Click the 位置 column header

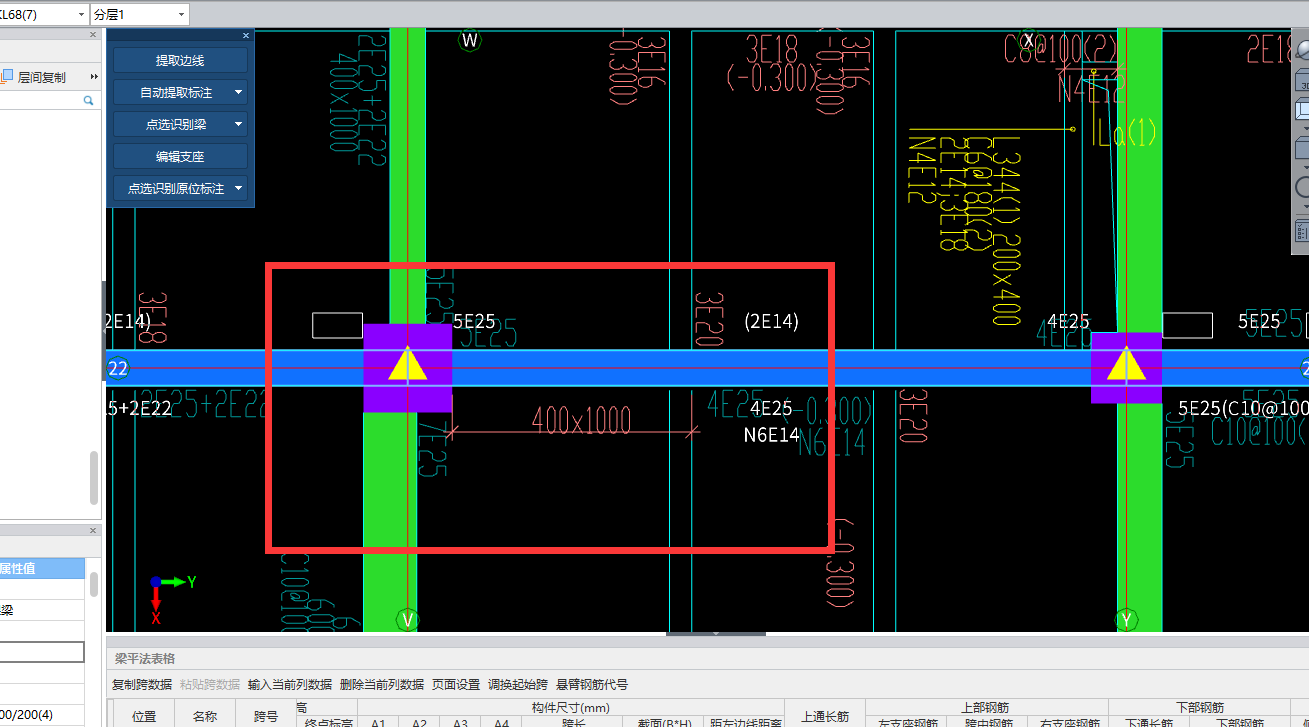tap(144, 716)
